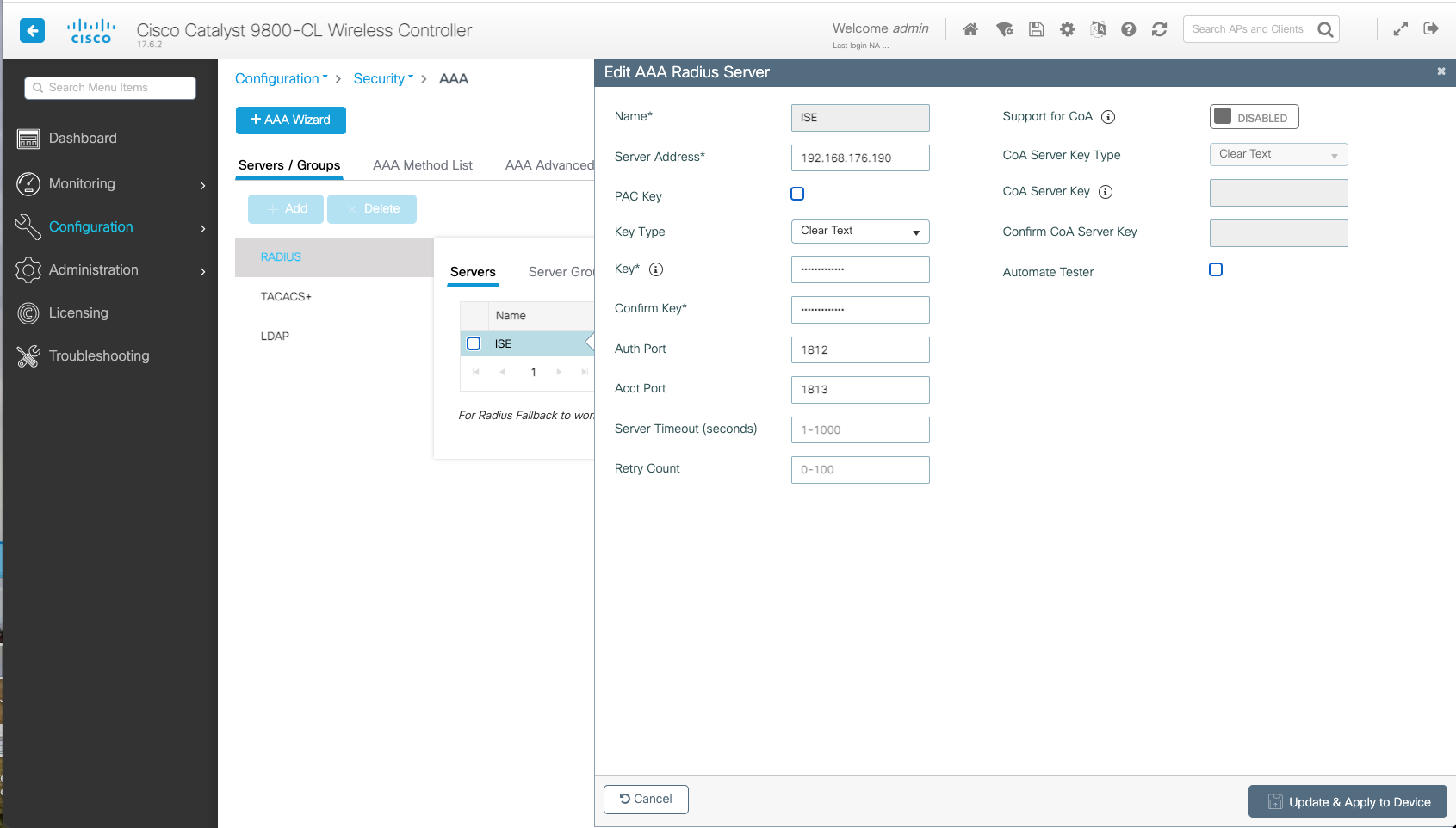Image resolution: width=1456 pixels, height=828 pixels.
Task: Close the Edit AAA Radius Server panel
Action: [x=1441, y=71]
